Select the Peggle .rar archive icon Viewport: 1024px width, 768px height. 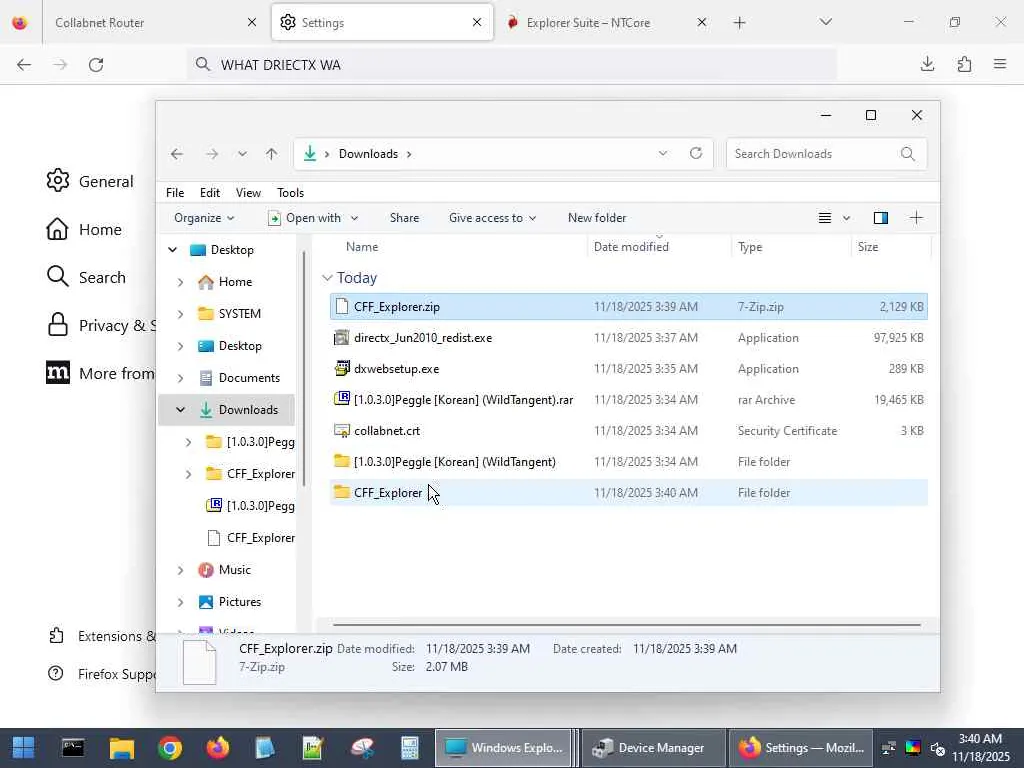342,398
